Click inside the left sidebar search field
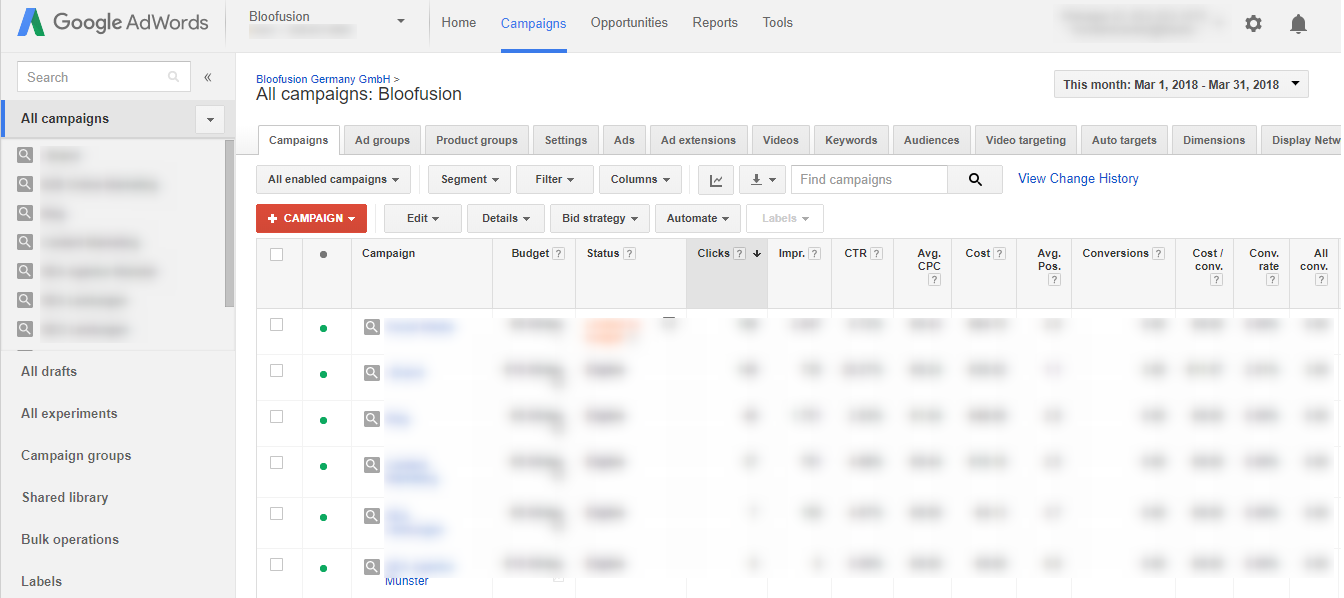This screenshot has height=598, width=1344. [x=95, y=76]
